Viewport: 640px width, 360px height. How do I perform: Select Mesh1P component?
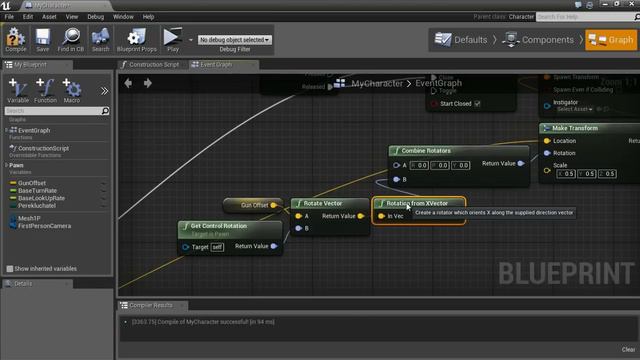tap(29, 218)
